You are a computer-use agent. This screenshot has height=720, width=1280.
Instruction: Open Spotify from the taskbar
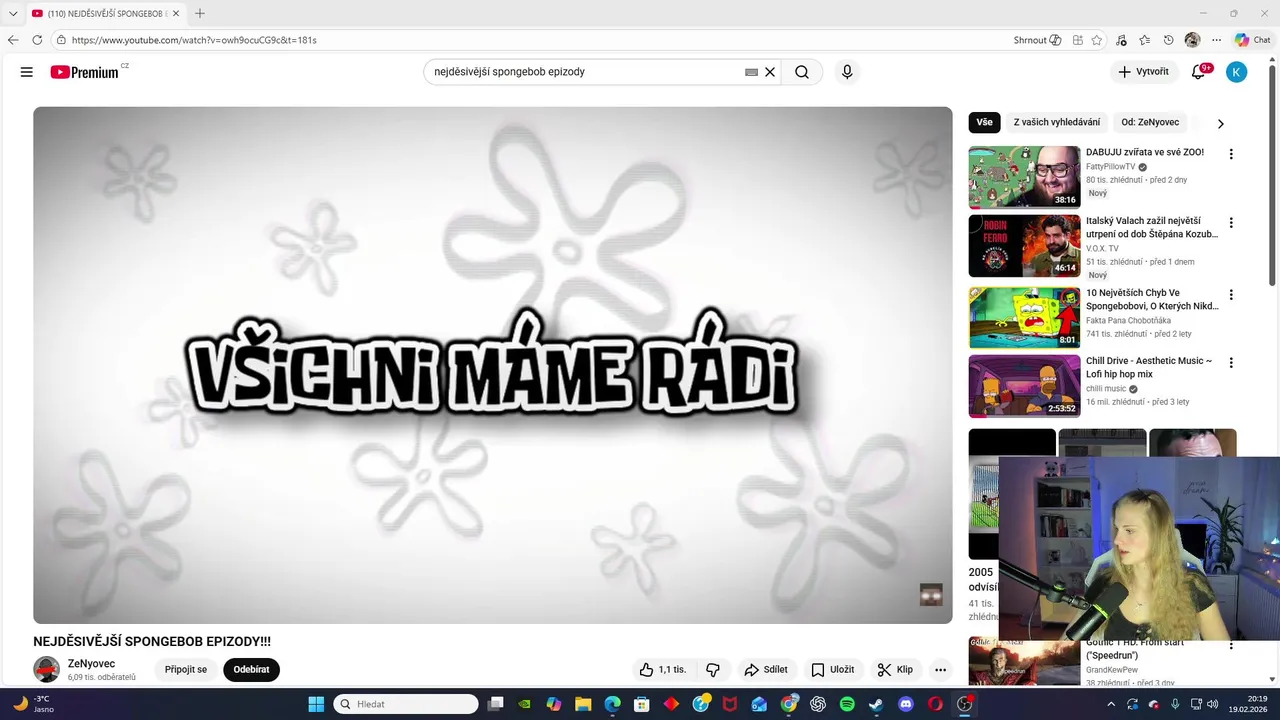click(847, 704)
